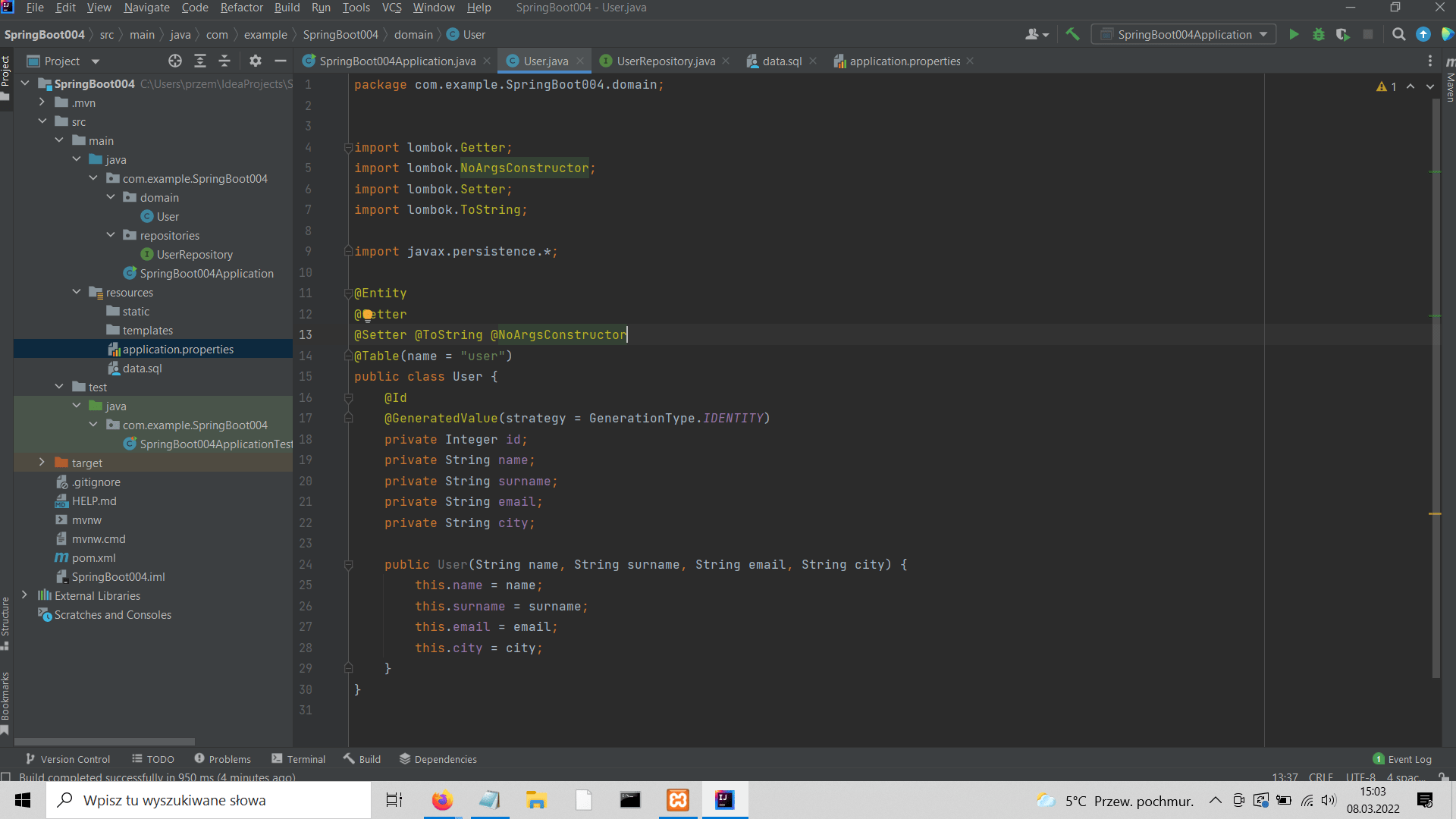
Task: Show the Event Log panel
Action: pos(1409,758)
